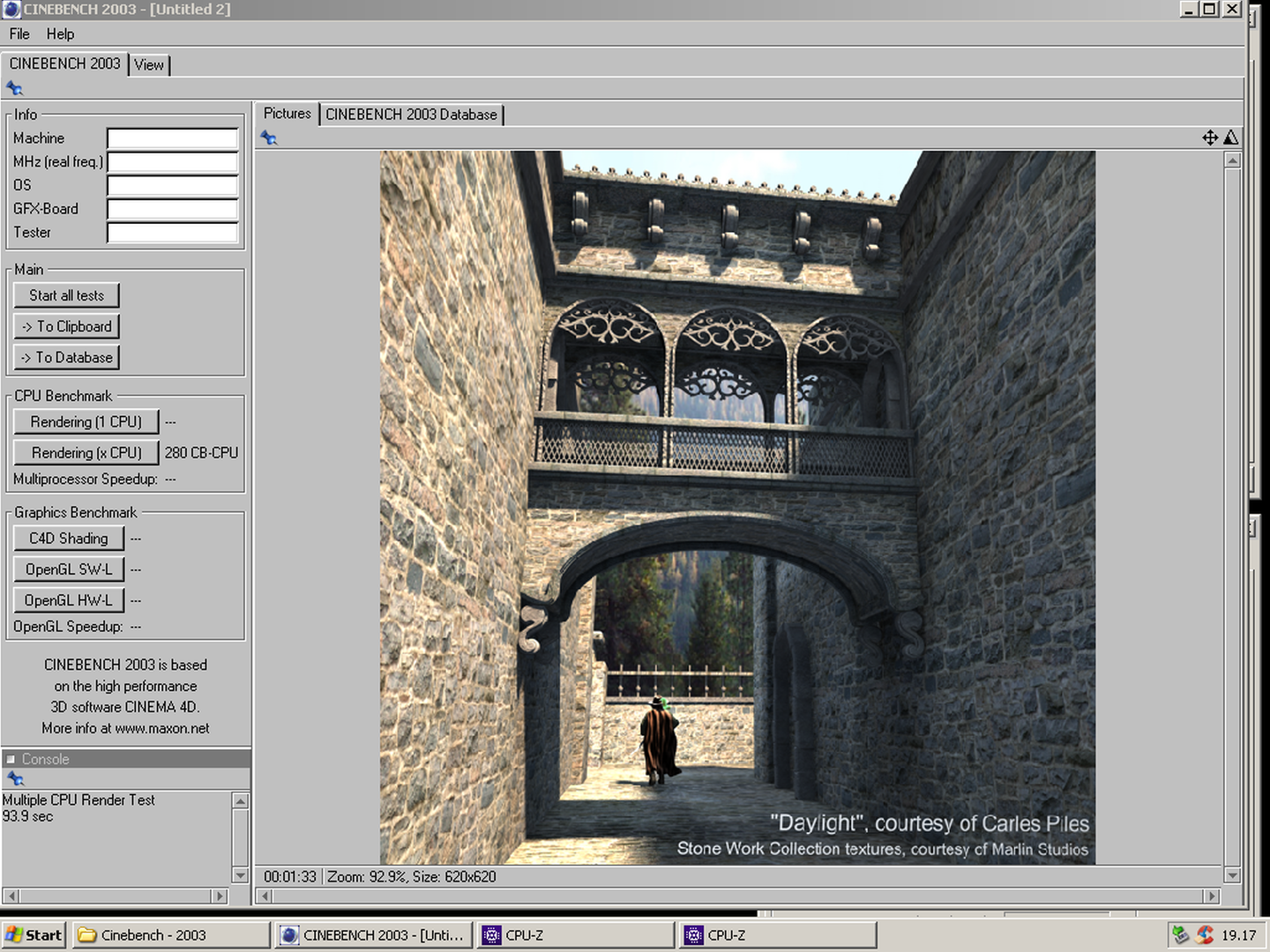Open the Windows Start menu

tap(34, 935)
